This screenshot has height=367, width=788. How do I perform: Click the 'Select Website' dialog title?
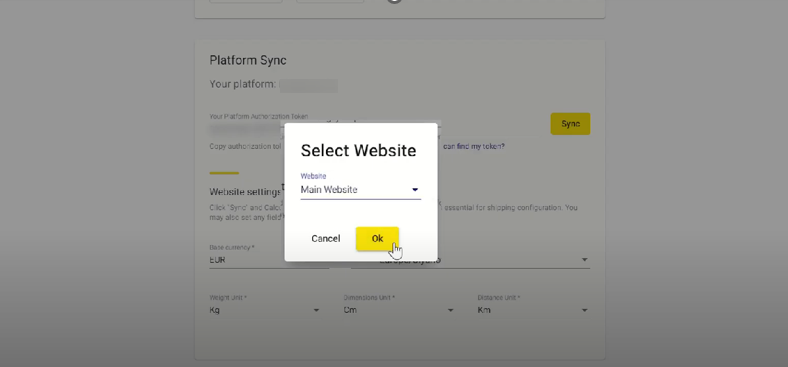coord(358,150)
